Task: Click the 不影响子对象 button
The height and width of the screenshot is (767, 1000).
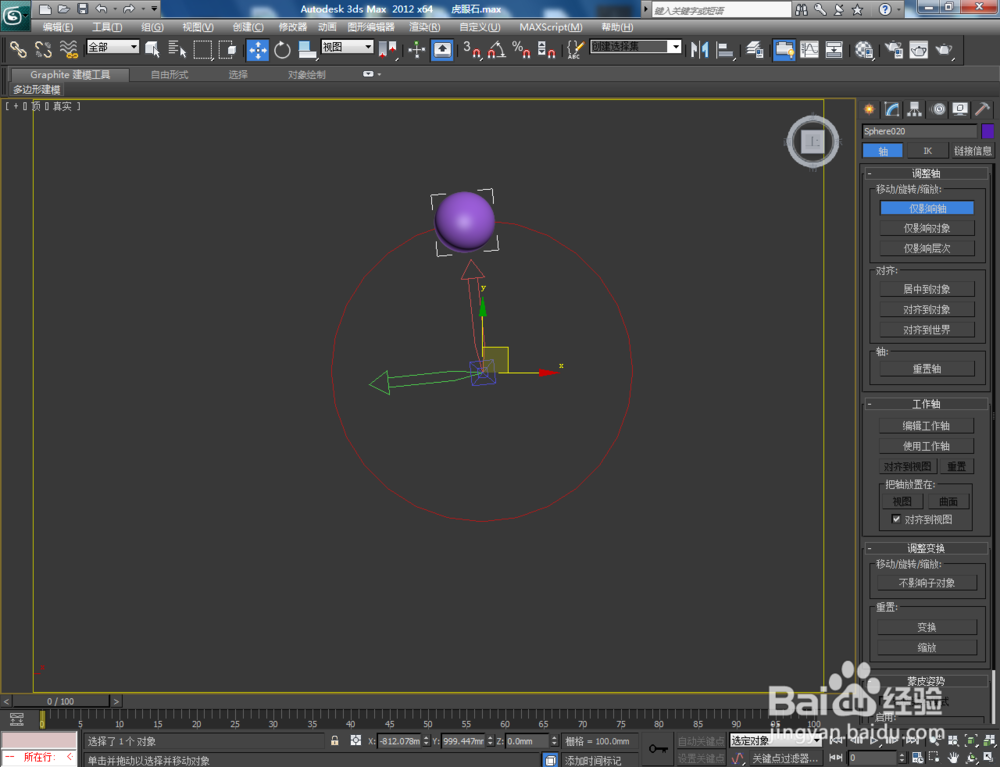Action: 927,583
